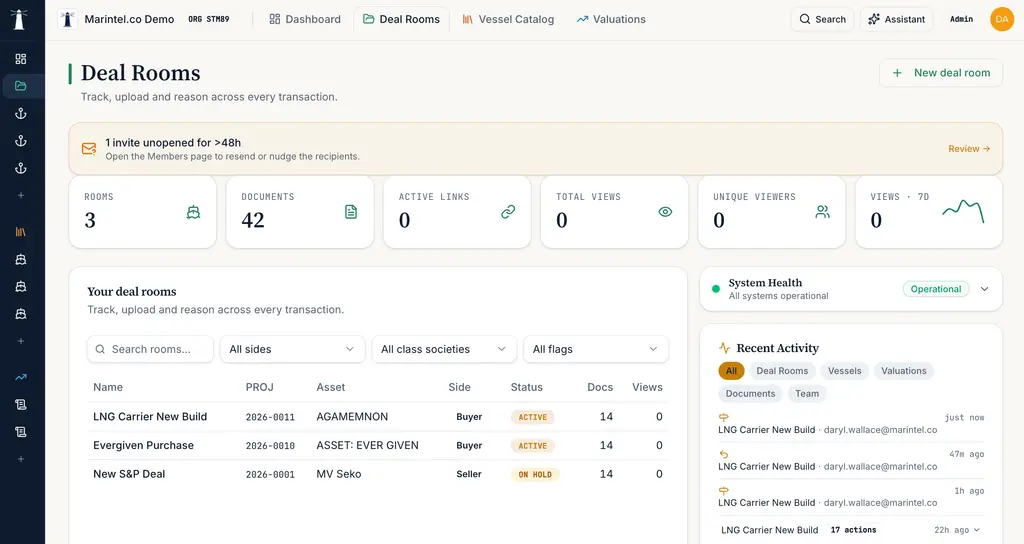Image resolution: width=1024 pixels, height=544 pixels.
Task: Expand the System Health panel chevron
Action: [984, 289]
